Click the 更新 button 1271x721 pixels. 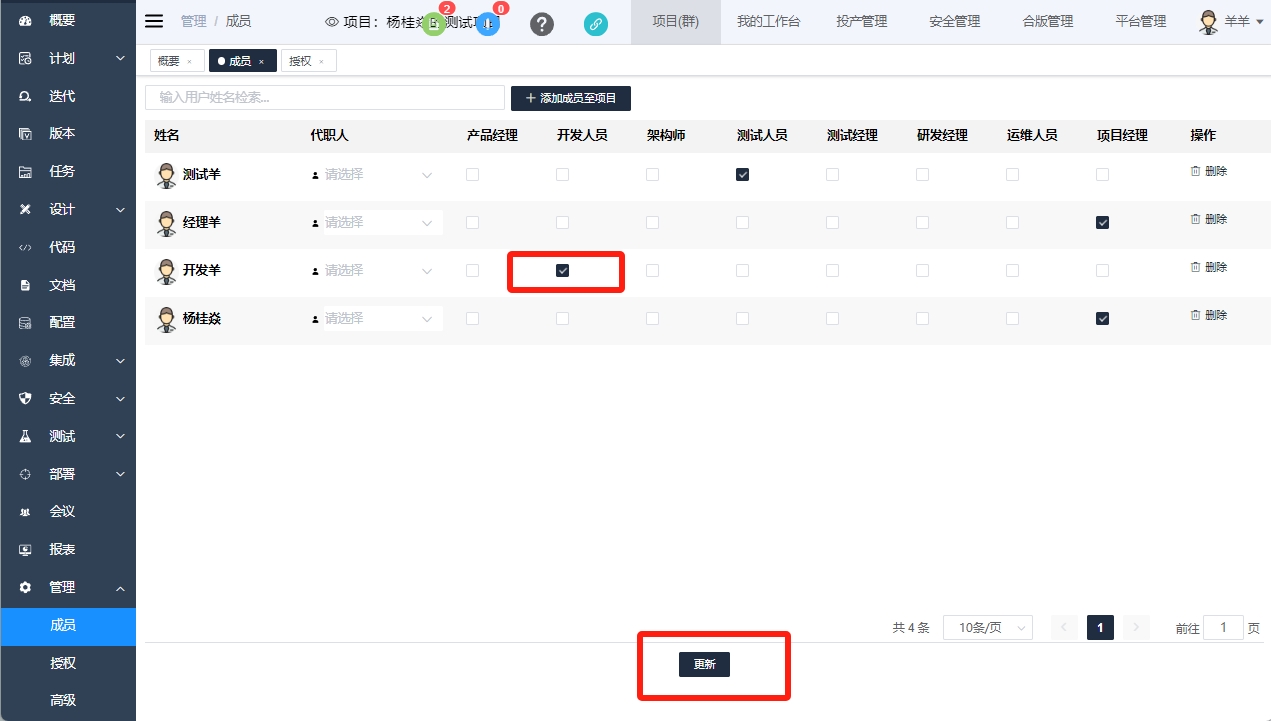[704, 664]
